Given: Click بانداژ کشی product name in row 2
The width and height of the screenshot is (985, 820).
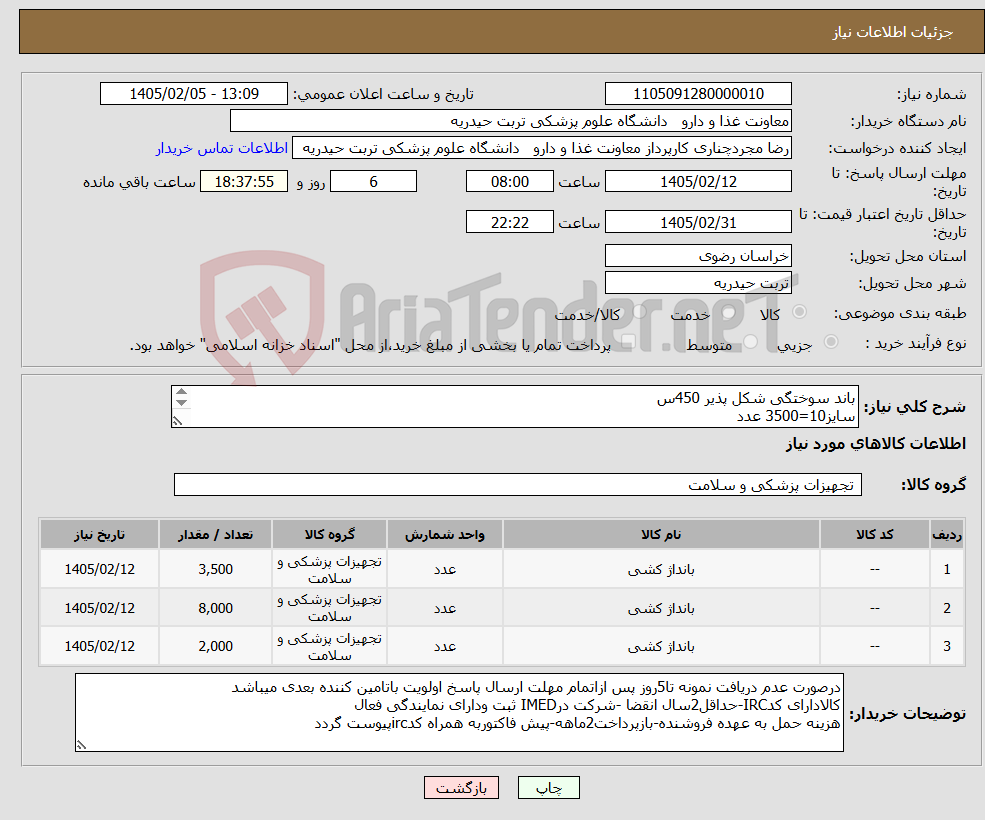Looking at the screenshot, I should 661,608.
